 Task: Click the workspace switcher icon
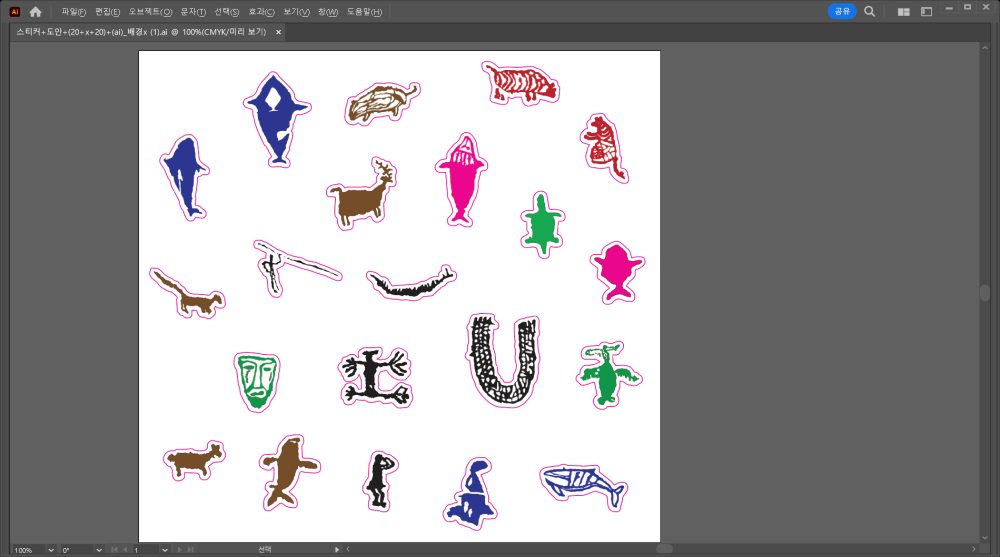(x=927, y=12)
